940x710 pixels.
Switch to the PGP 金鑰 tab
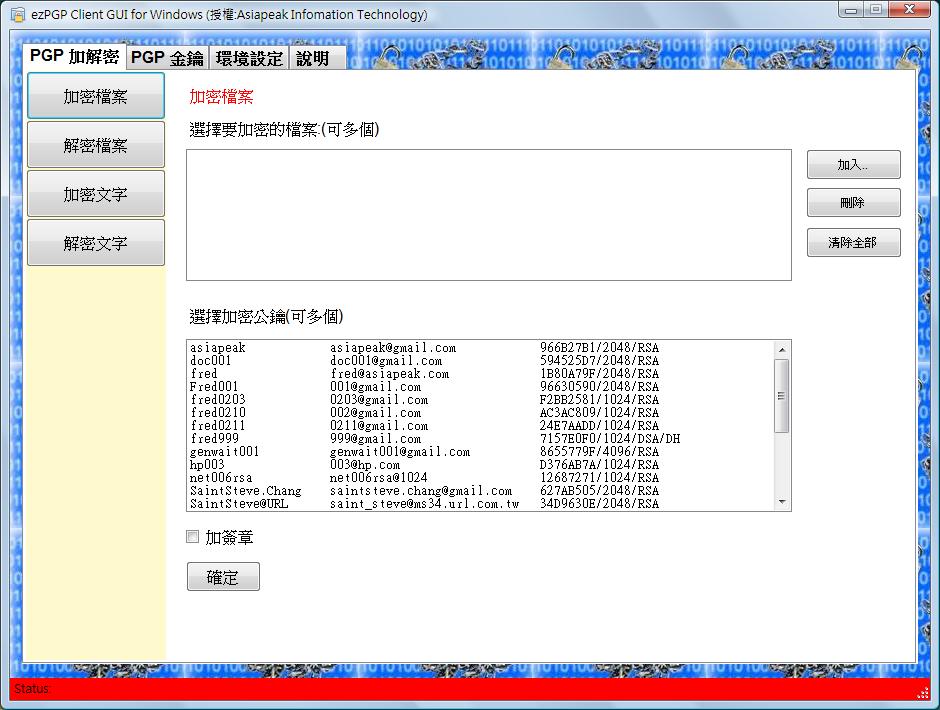(166, 57)
